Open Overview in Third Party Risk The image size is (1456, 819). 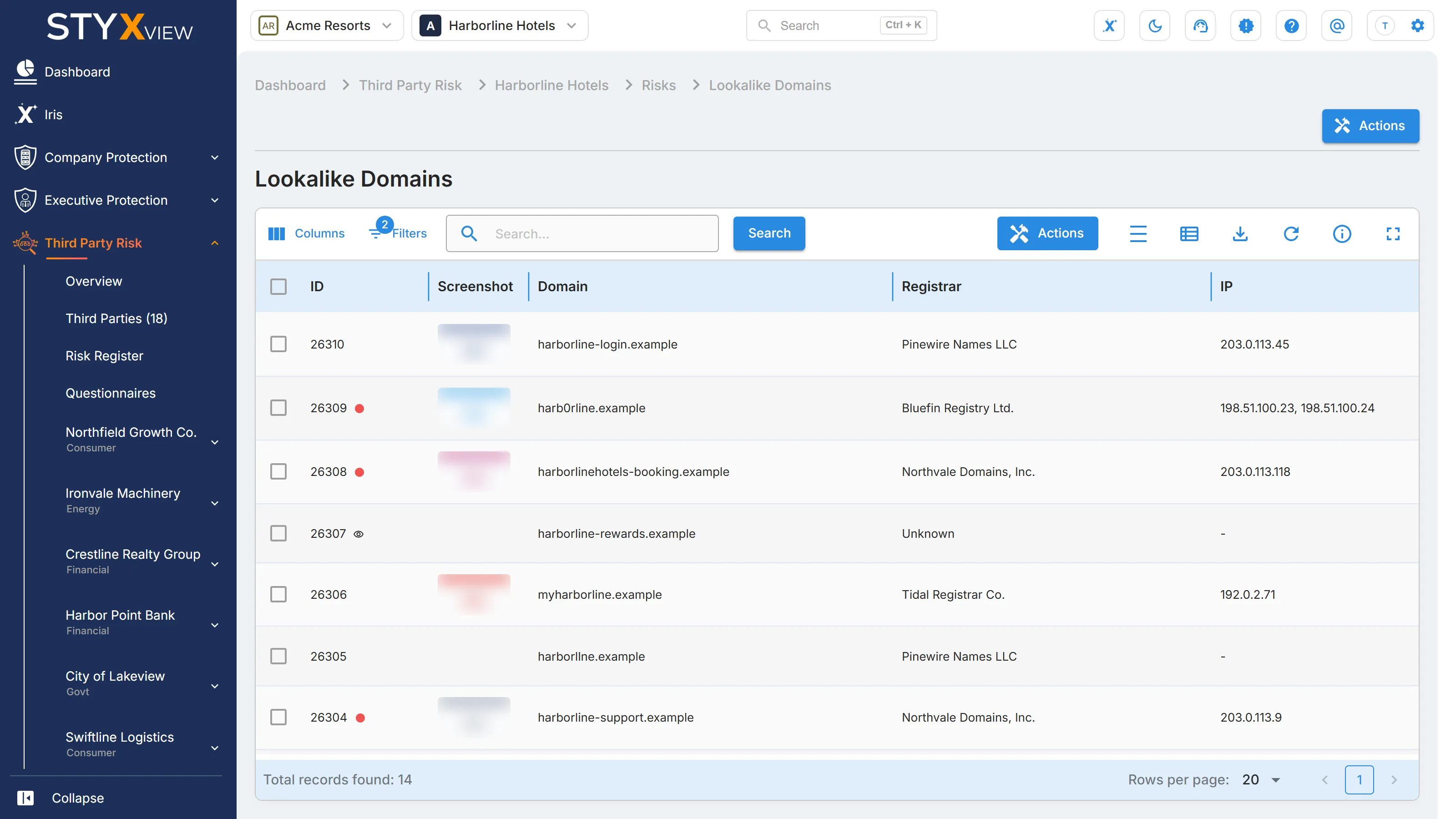coord(93,281)
